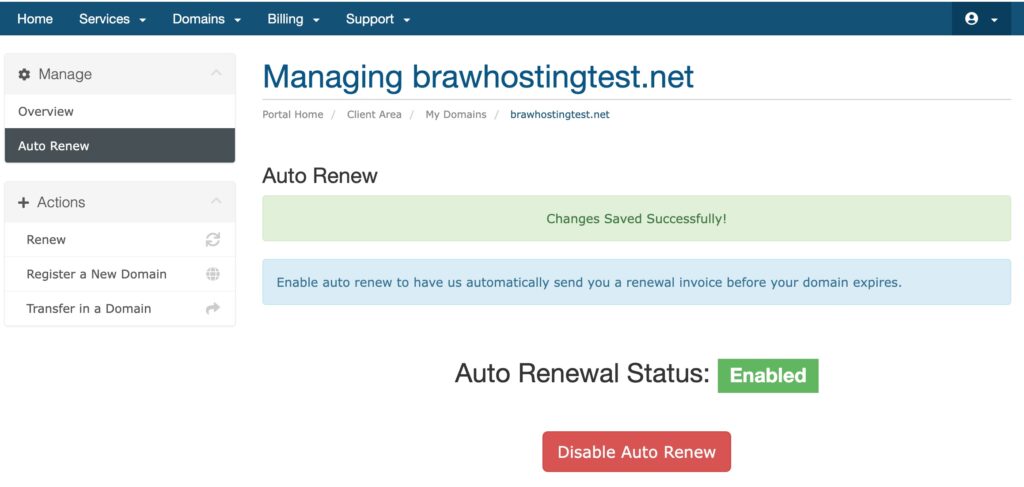Choose Register a New Domain action
Screen dimensions: 1024x487
(120, 274)
